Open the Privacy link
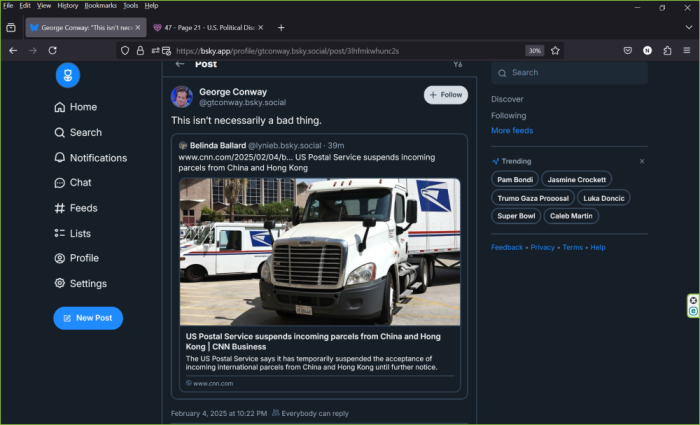This screenshot has height=425, width=700. point(542,247)
